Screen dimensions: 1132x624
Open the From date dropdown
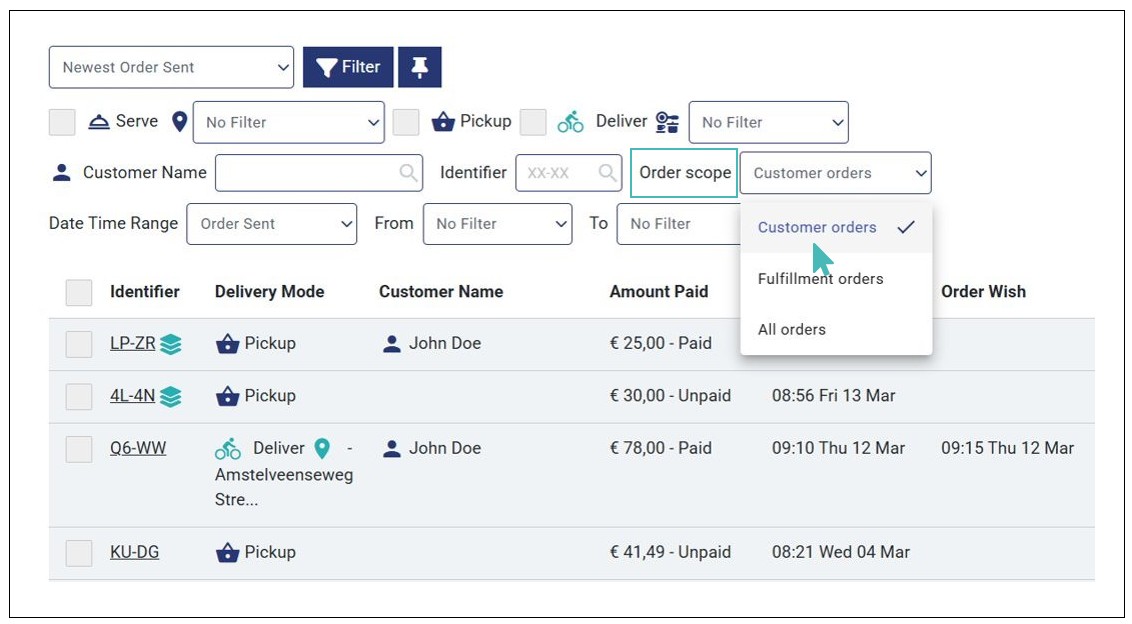pos(497,224)
